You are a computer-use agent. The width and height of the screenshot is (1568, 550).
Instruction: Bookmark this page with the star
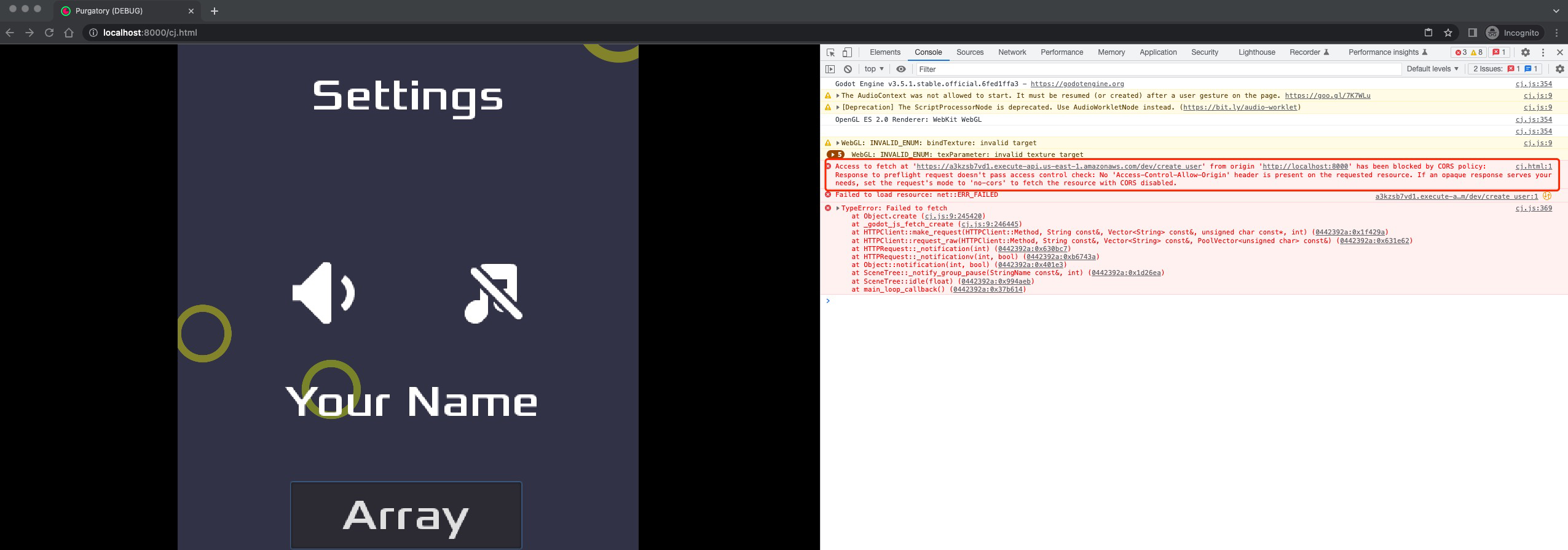click(x=1448, y=33)
